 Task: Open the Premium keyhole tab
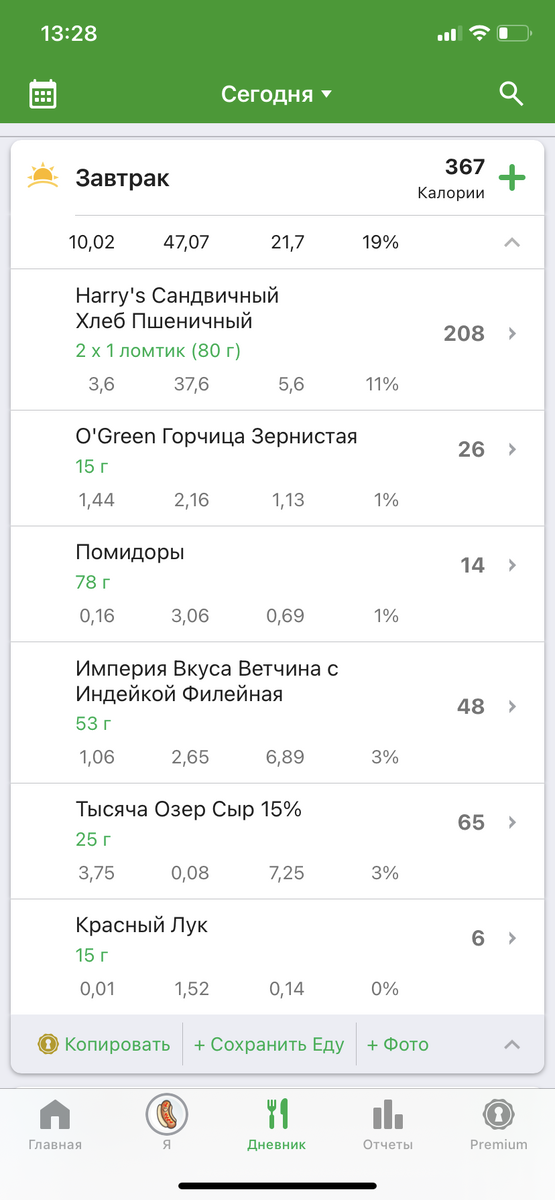point(499,1125)
